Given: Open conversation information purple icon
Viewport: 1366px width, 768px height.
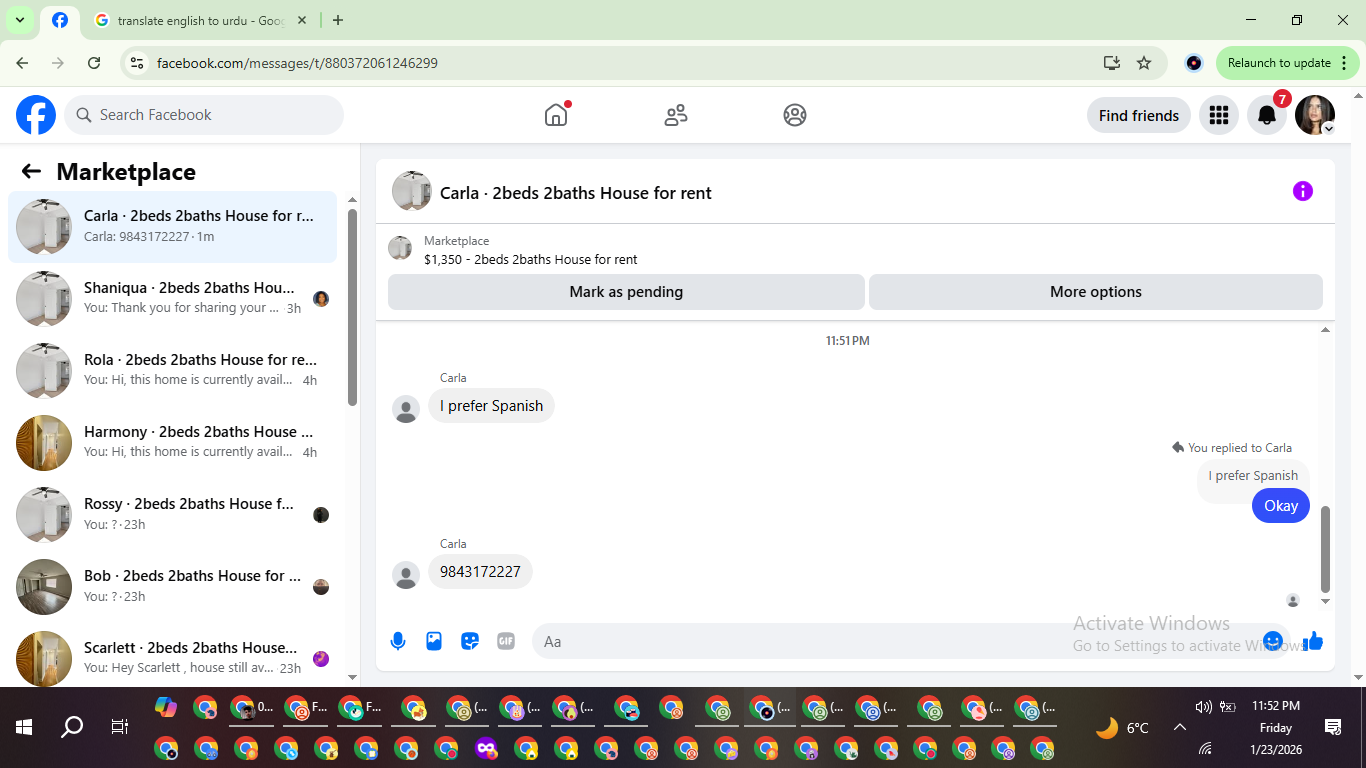Looking at the screenshot, I should [1302, 191].
